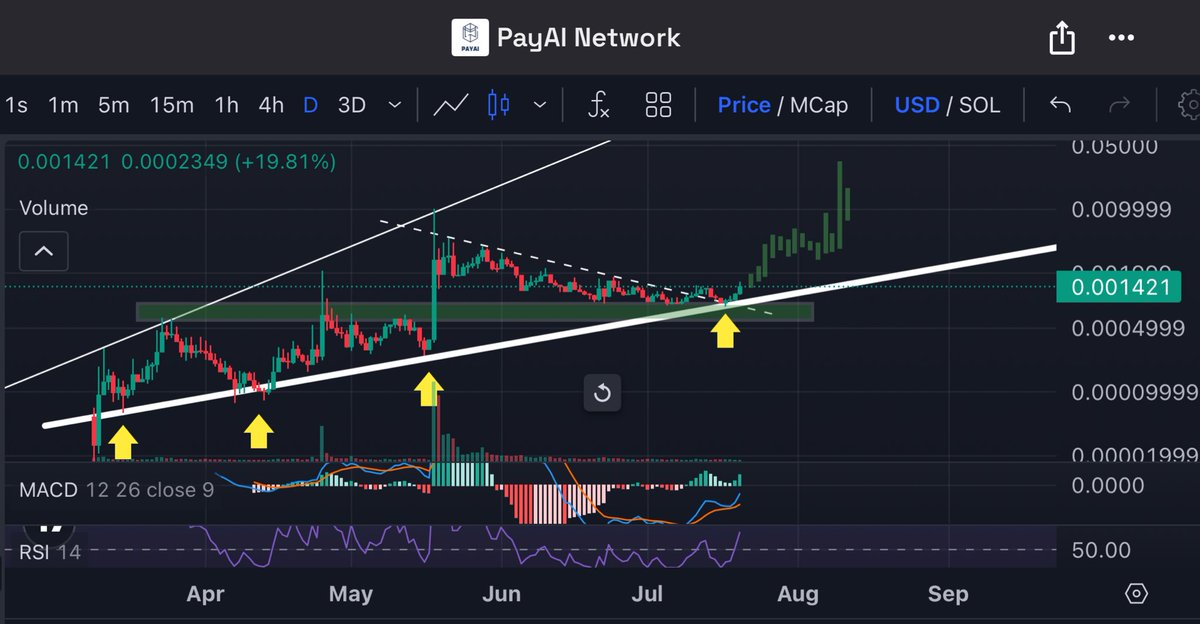Select the 1h timeframe
Screen dimensions: 1200x624
tap(226, 105)
